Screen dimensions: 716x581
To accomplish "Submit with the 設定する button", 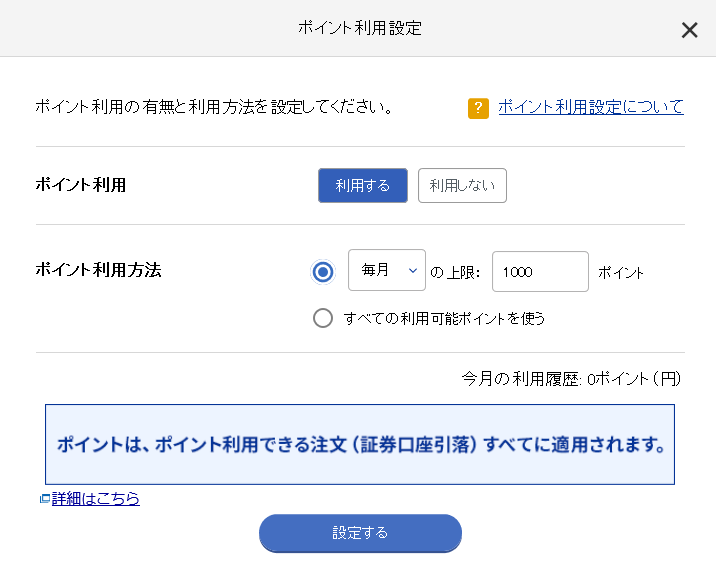I will coord(360,533).
